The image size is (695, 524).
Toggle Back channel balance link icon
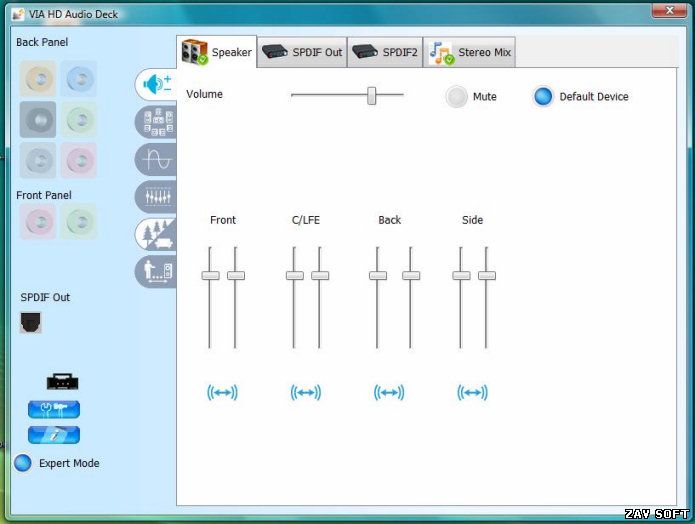pos(389,392)
